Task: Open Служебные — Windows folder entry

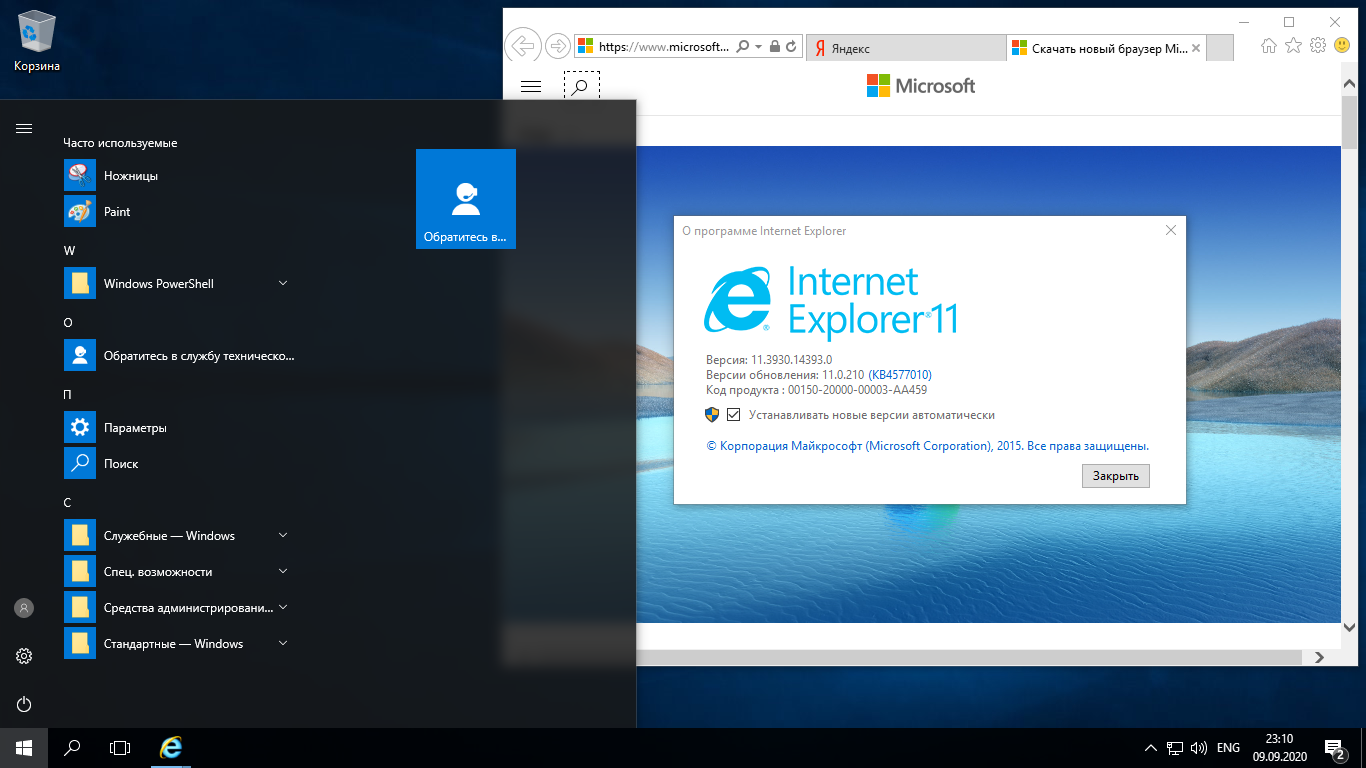Action: pyautogui.click(x=180, y=535)
